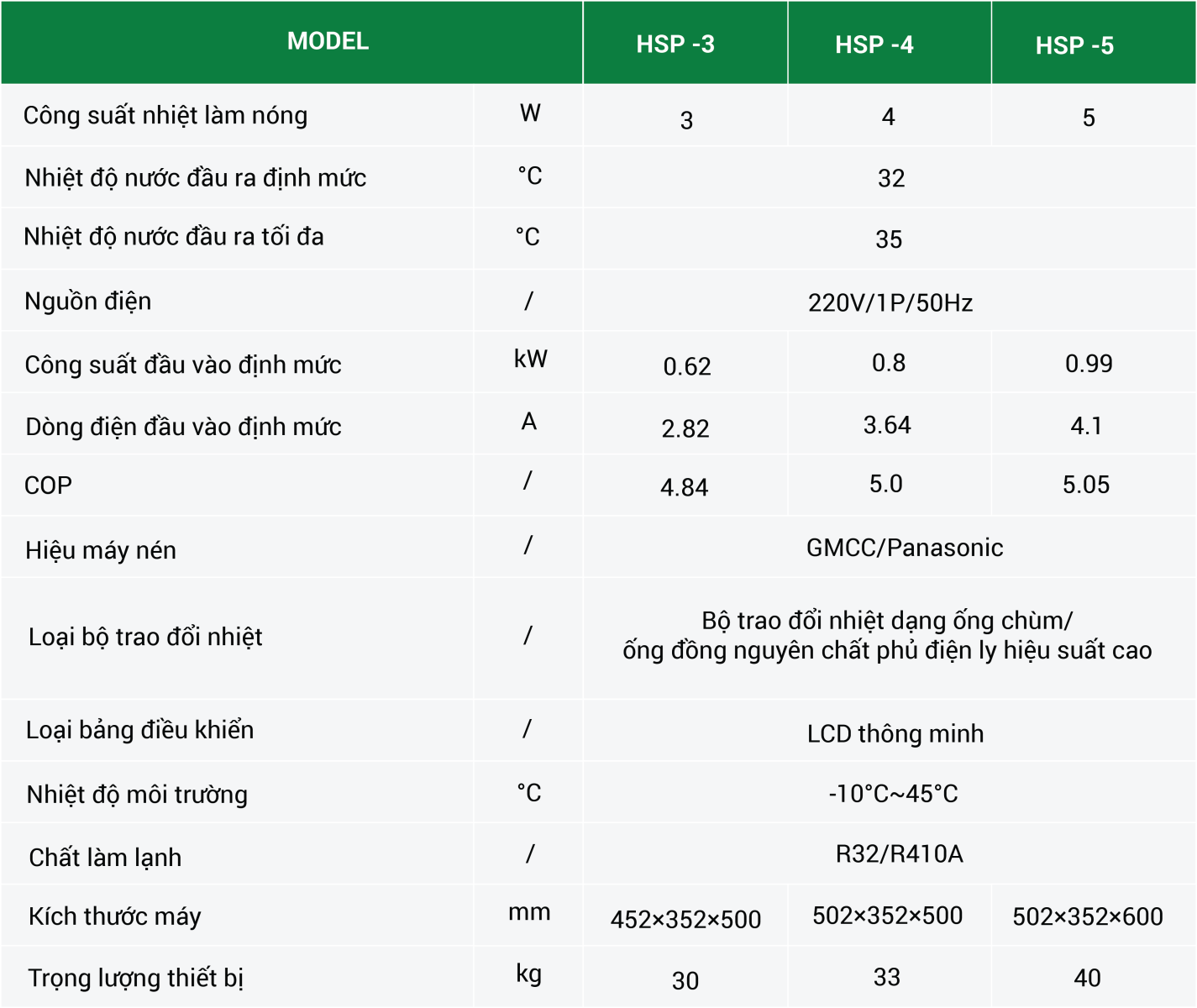Screen dimensions: 1197x1008
Task: Click the "Công suất nhiệt làm nóng" row label
Action: (x=165, y=115)
